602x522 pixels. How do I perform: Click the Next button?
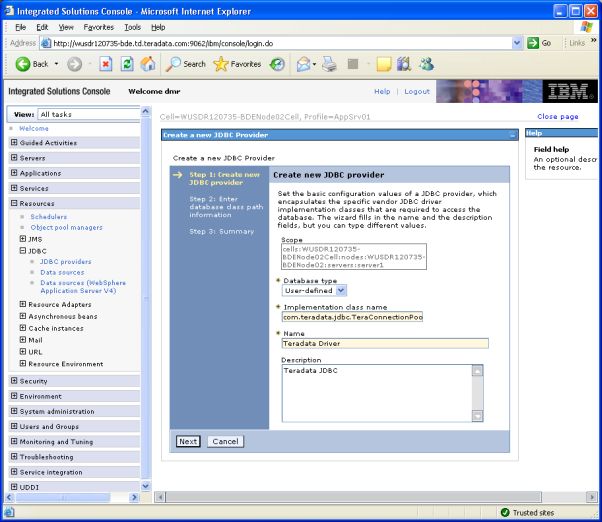coord(188,441)
